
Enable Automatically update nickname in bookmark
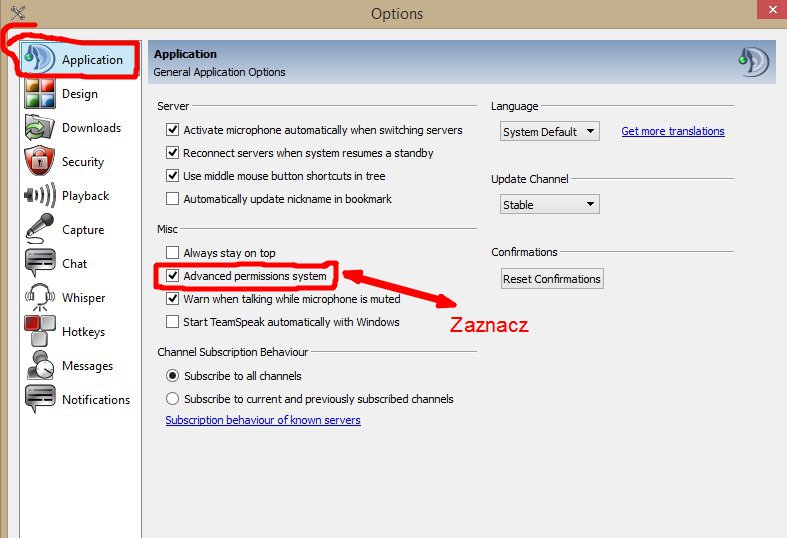coord(172,199)
